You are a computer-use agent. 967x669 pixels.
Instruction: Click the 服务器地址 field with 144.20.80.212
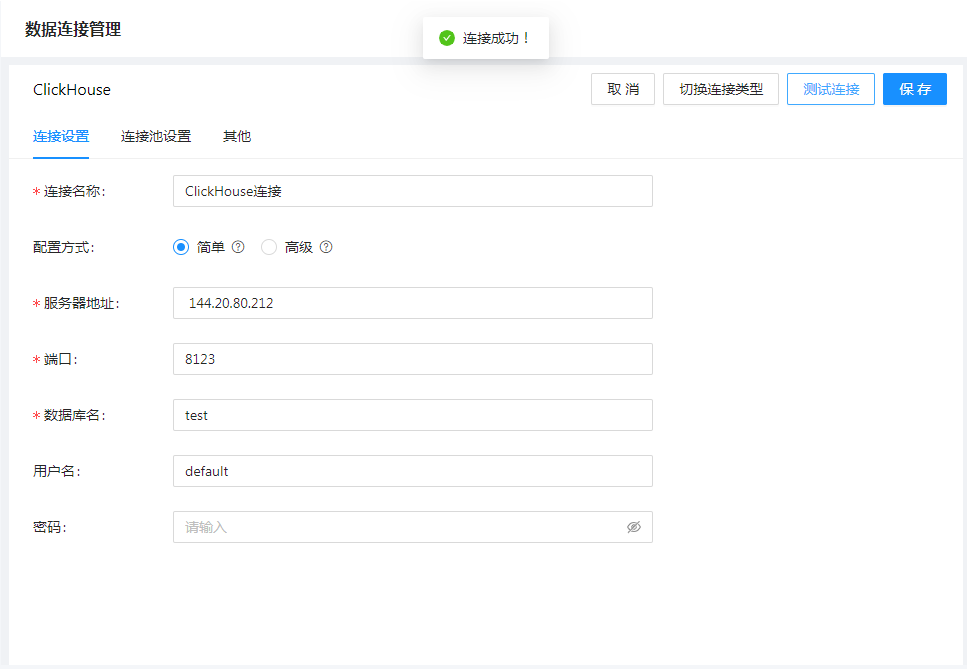point(412,303)
